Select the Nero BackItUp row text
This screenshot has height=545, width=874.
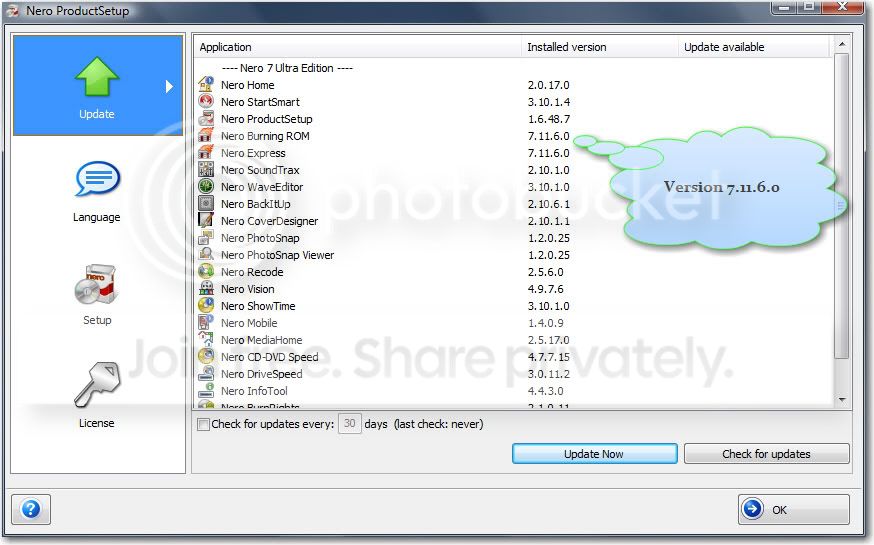pyautogui.click(x=256, y=204)
